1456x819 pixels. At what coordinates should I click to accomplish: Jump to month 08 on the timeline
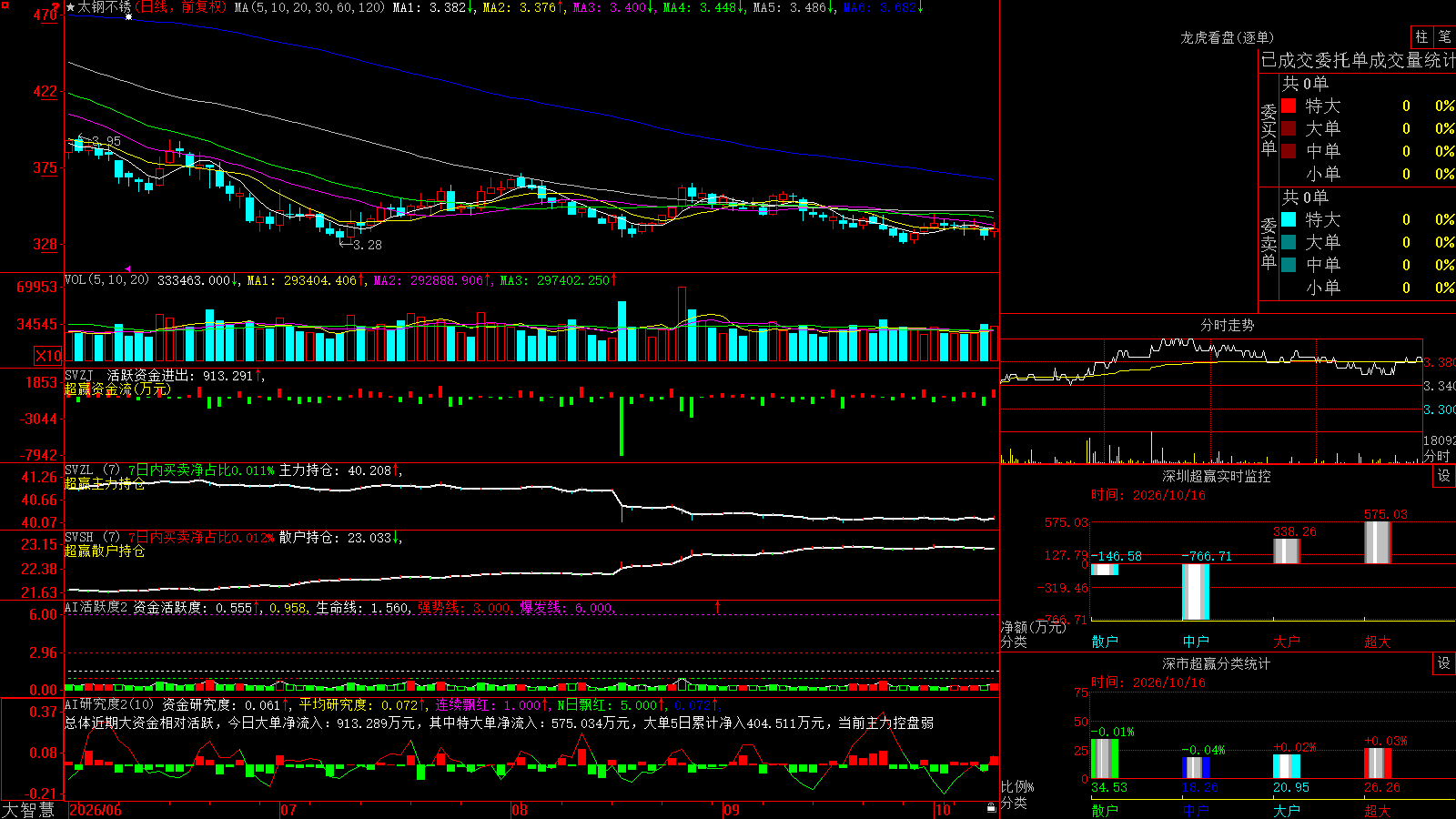pyautogui.click(x=520, y=810)
